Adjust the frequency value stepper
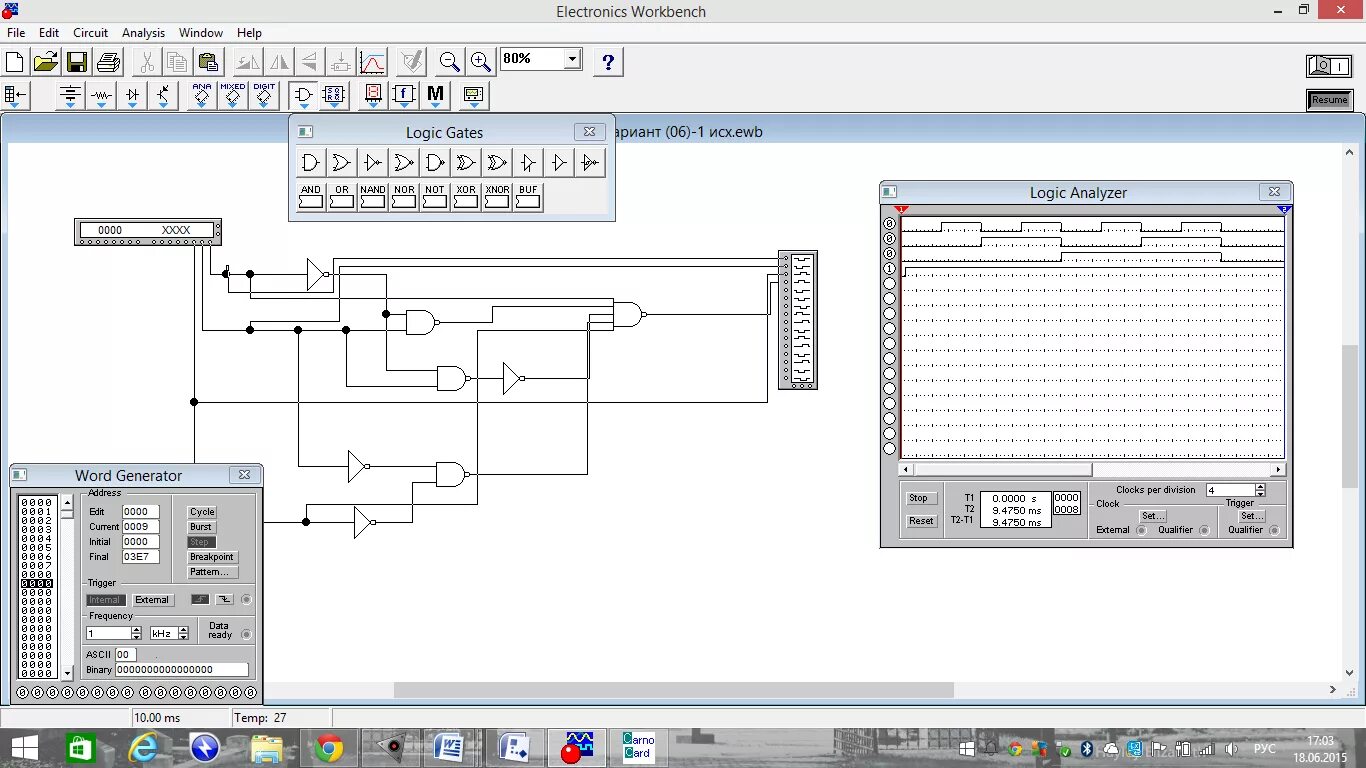The height and width of the screenshot is (768, 1366). [x=136, y=634]
